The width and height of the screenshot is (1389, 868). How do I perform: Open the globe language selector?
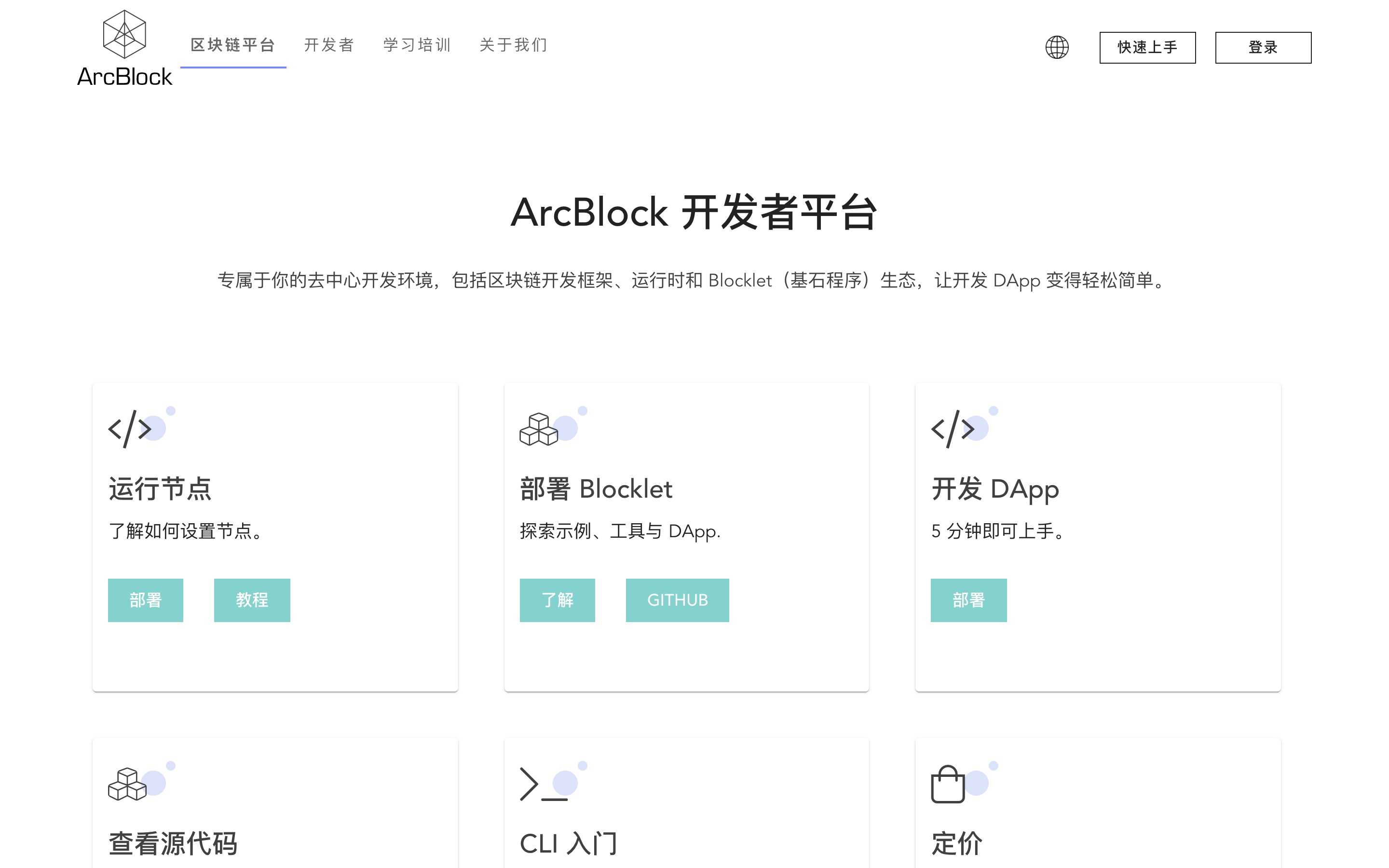coord(1057,47)
